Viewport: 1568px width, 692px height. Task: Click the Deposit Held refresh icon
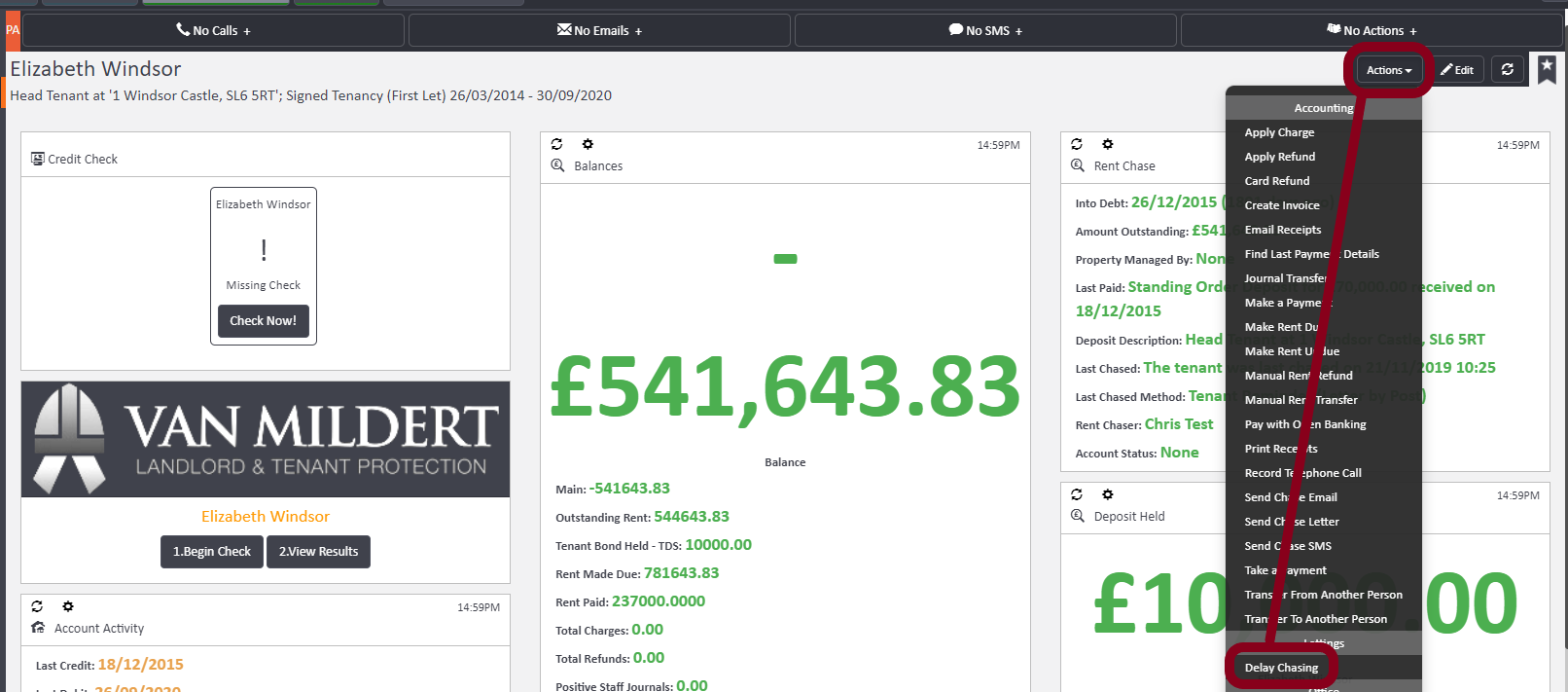point(1076,494)
